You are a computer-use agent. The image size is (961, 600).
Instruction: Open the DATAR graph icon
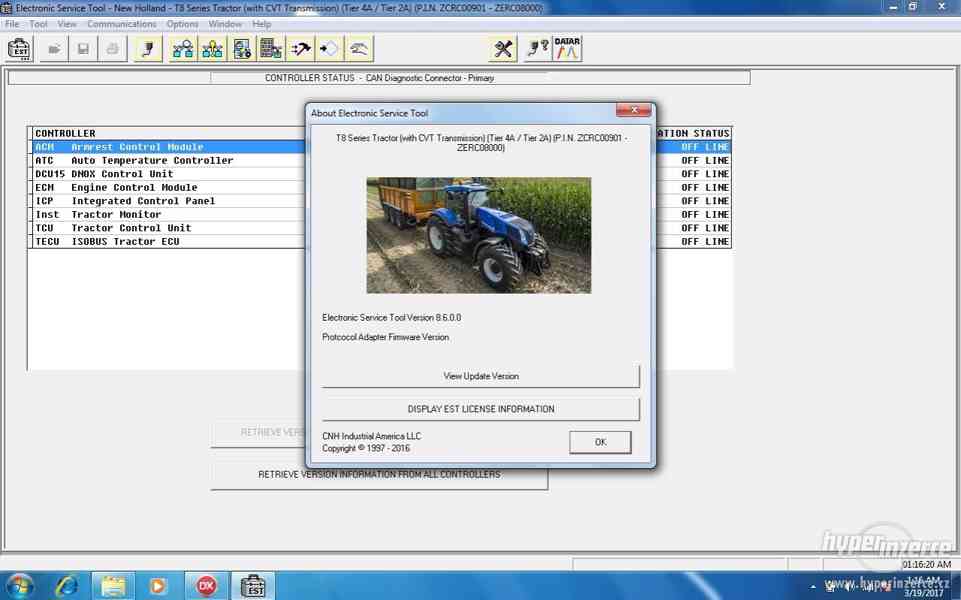pyautogui.click(x=567, y=49)
